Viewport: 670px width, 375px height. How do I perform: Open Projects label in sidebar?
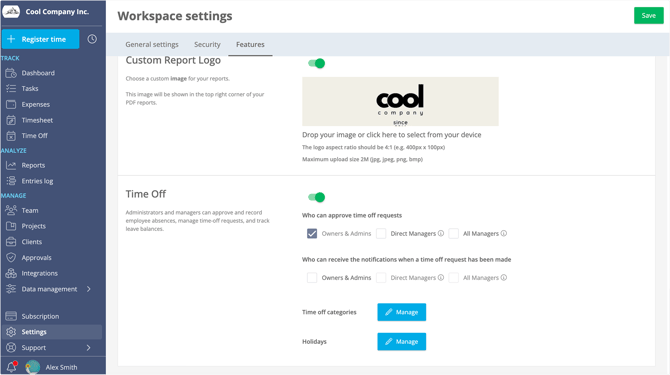pyautogui.click(x=34, y=226)
